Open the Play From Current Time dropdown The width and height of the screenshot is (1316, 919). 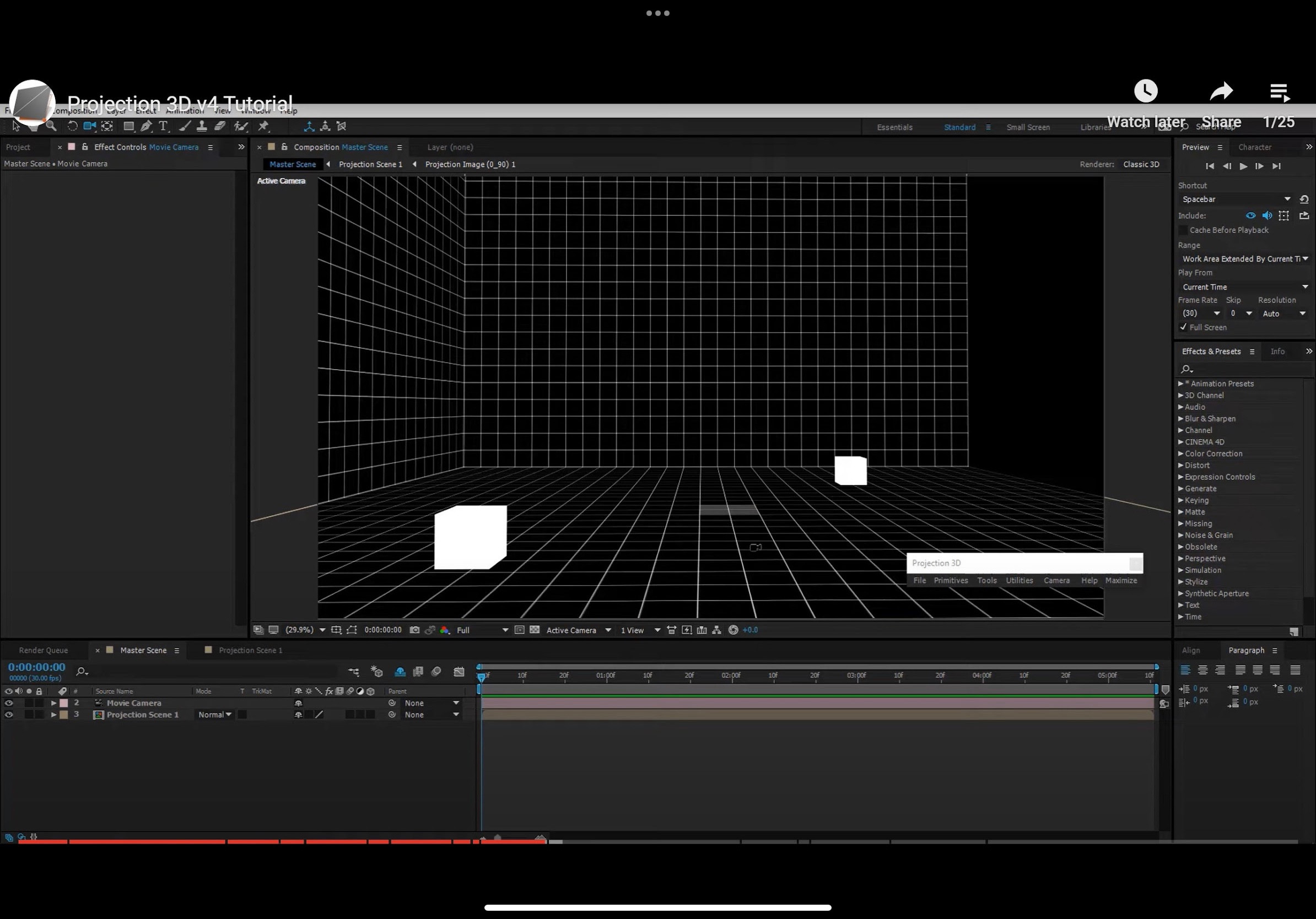[x=1245, y=287]
